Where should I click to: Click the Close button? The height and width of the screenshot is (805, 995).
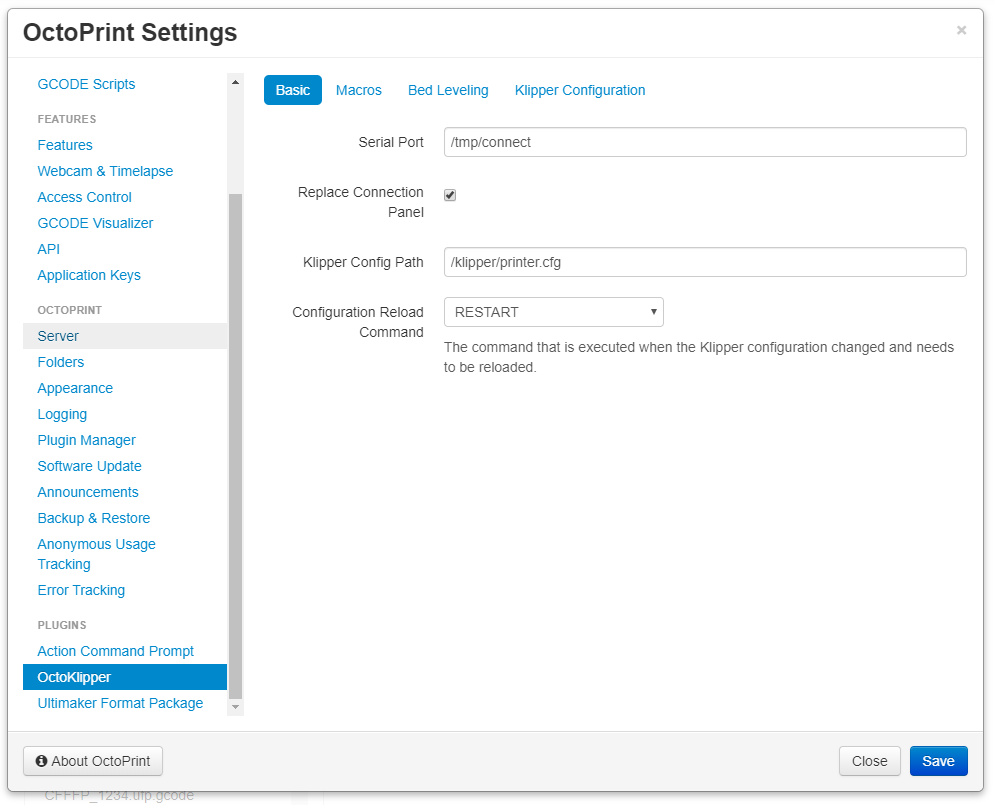[869, 761]
